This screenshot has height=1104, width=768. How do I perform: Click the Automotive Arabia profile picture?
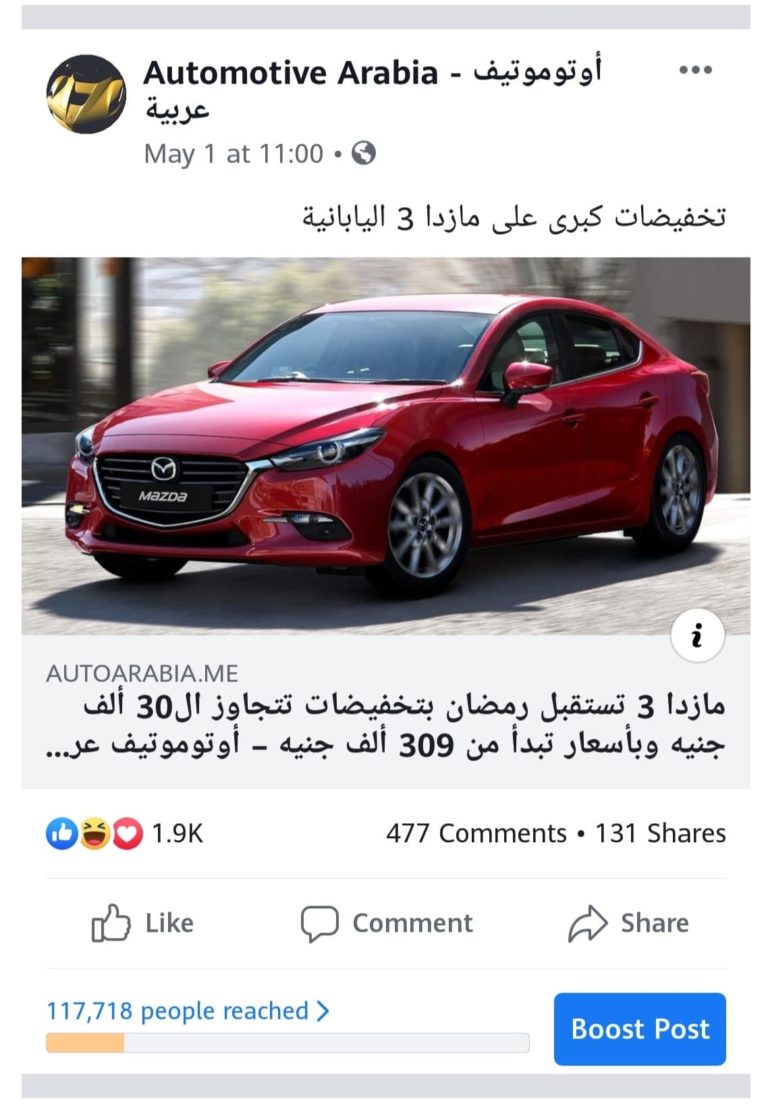coord(86,94)
